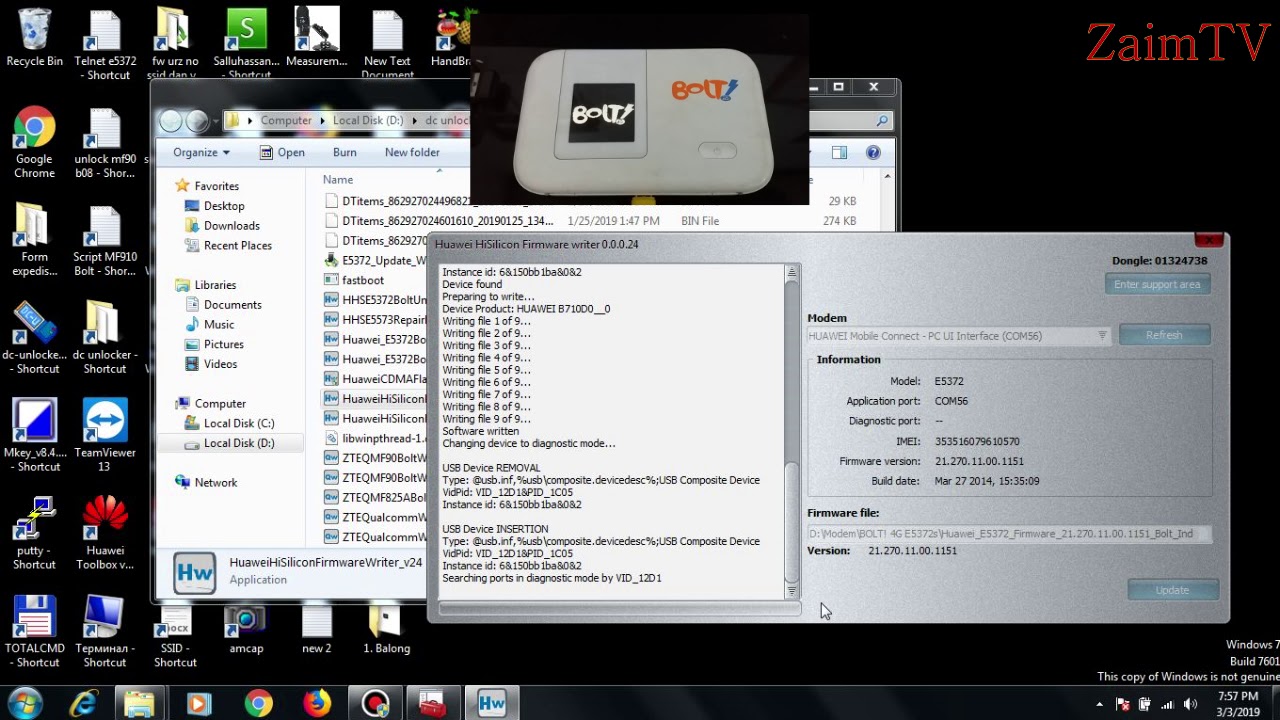Switch to Windows Explorer in the taskbar

coord(139,704)
